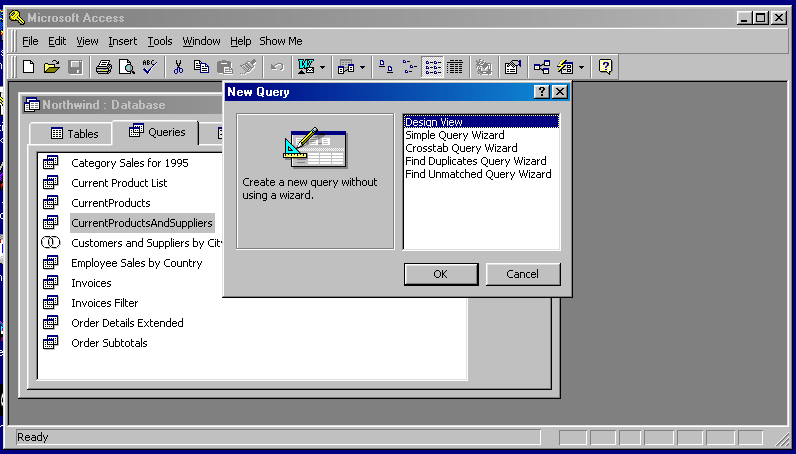Expand the OfficeLinks dropdown arrow
This screenshot has width=796, height=454.
point(322,67)
